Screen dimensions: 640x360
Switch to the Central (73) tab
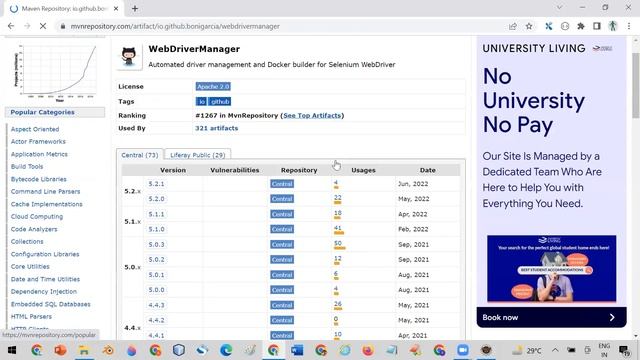coord(140,155)
